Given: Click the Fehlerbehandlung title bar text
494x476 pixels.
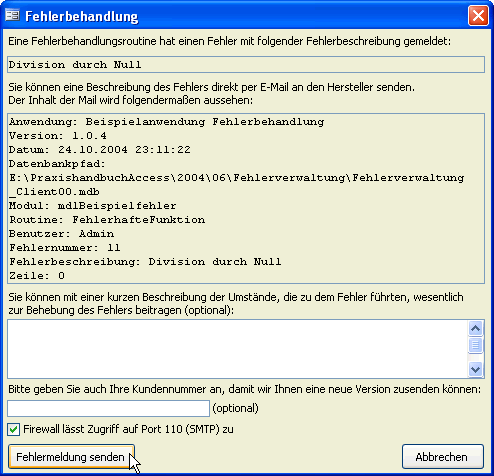Looking at the screenshot, I should click(82, 16).
